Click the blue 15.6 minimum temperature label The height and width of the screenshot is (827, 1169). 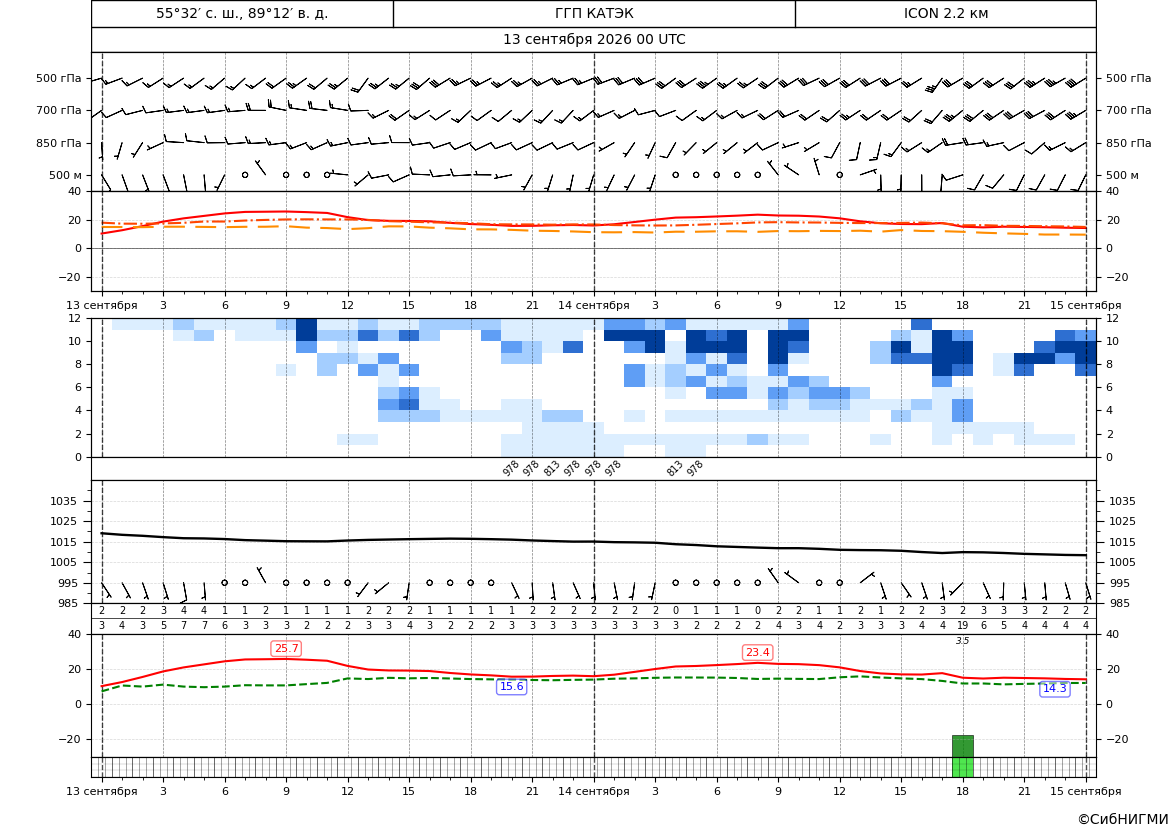tap(511, 687)
